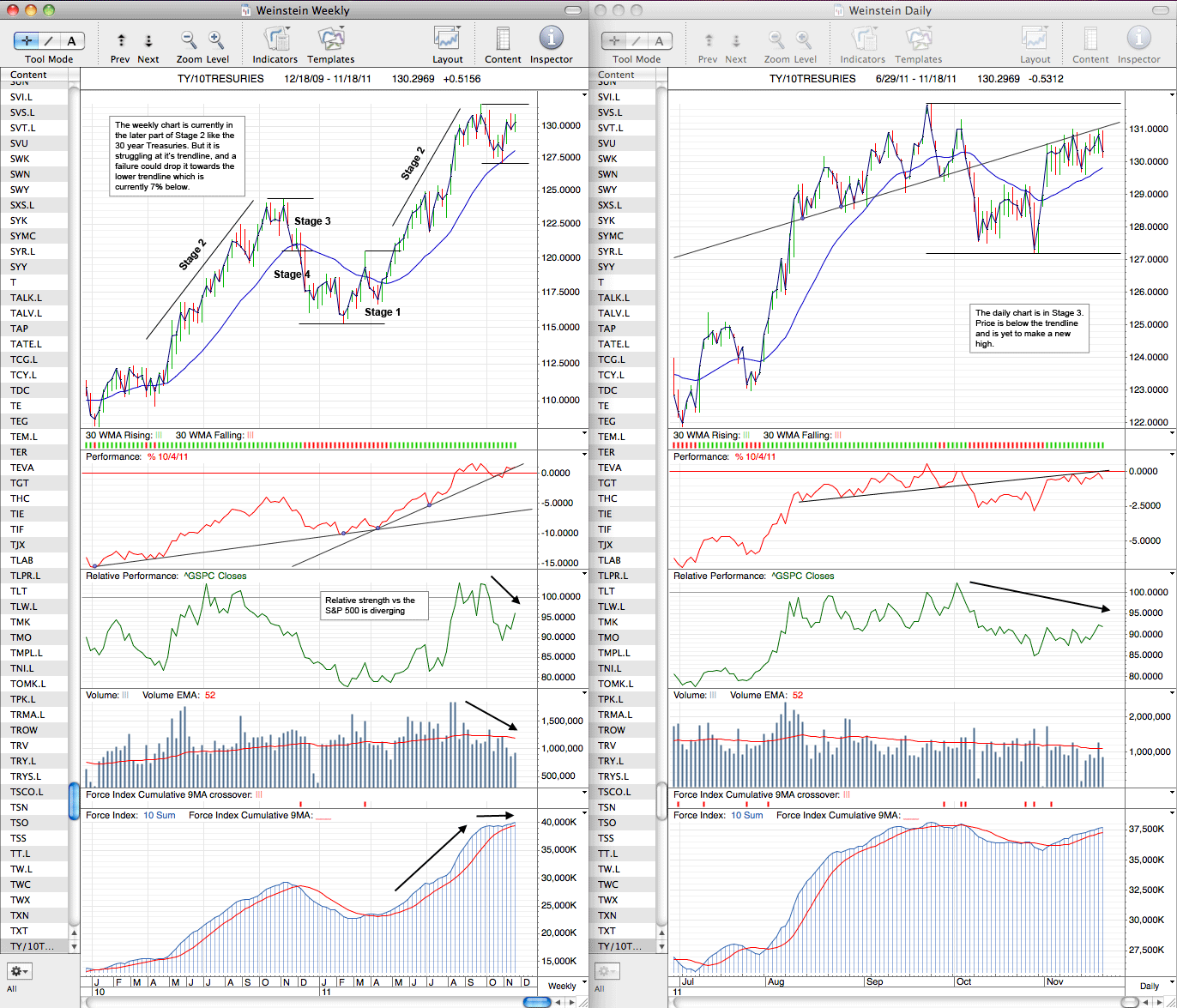Zoom in chart in Weinstein Daily
This screenshot has height=1008, width=1177.
point(804,39)
